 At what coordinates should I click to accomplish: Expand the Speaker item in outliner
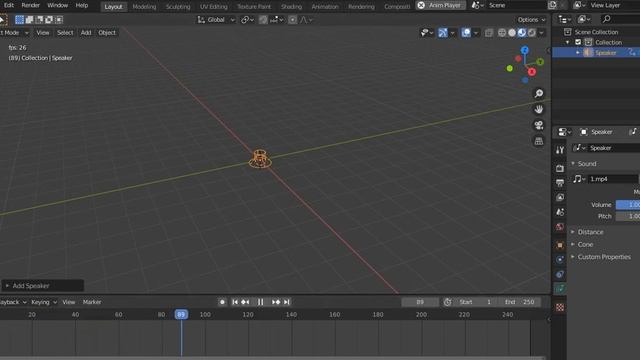578,53
